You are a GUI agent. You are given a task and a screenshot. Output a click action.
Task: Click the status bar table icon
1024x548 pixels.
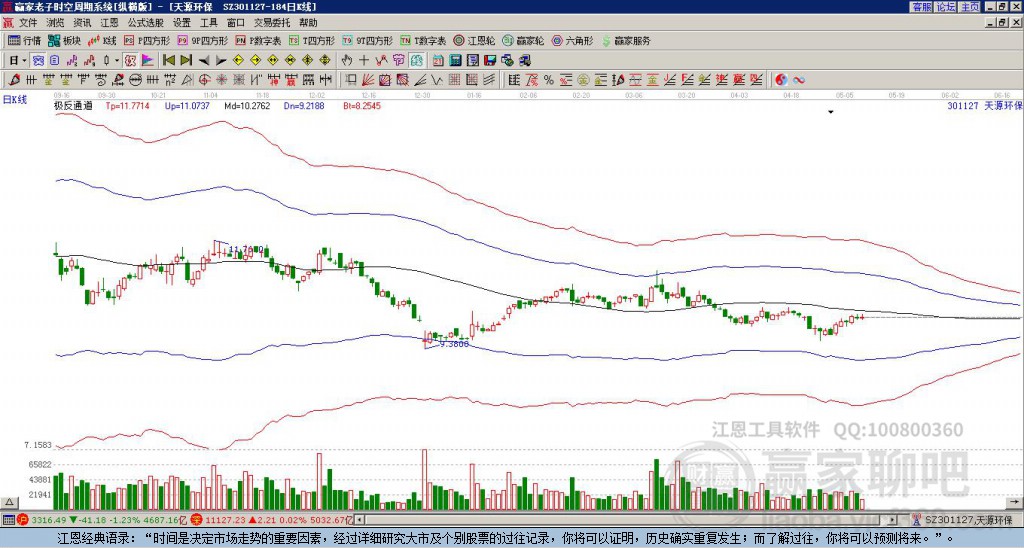click(x=8, y=520)
